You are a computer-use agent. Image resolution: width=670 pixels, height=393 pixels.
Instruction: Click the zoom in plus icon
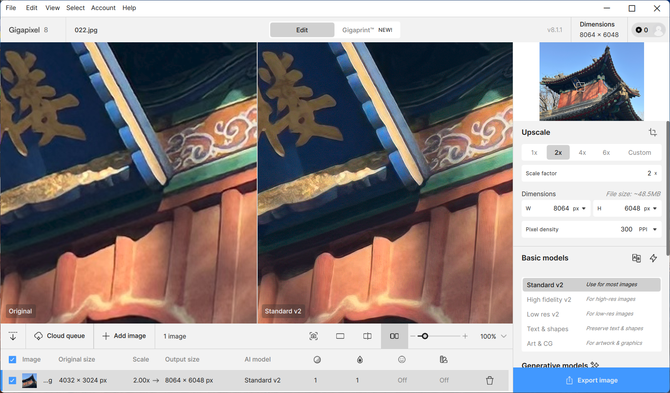pyautogui.click(x=465, y=336)
